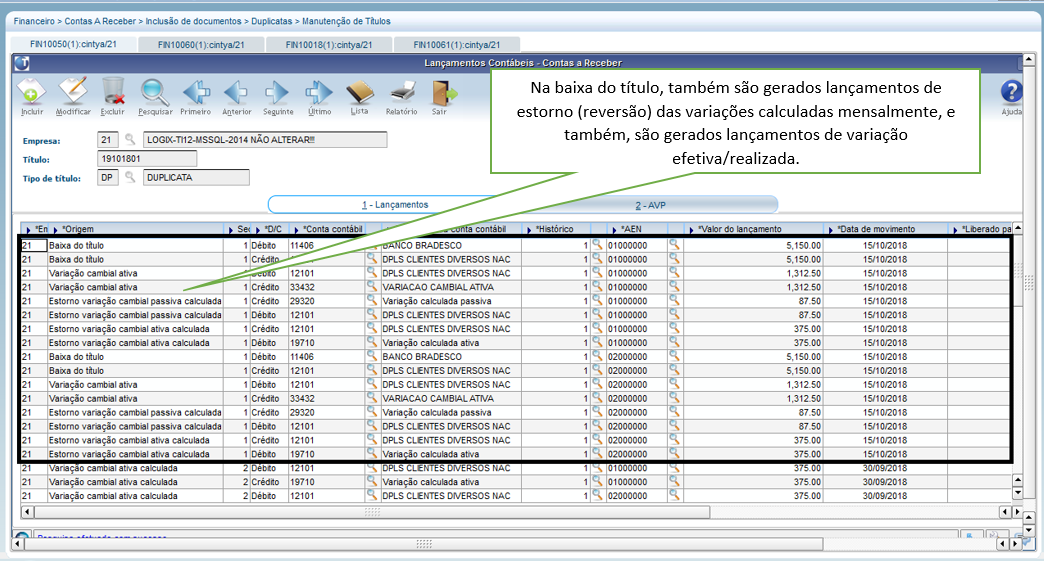
Task: Open the Relatório printer icon
Action: [401, 92]
